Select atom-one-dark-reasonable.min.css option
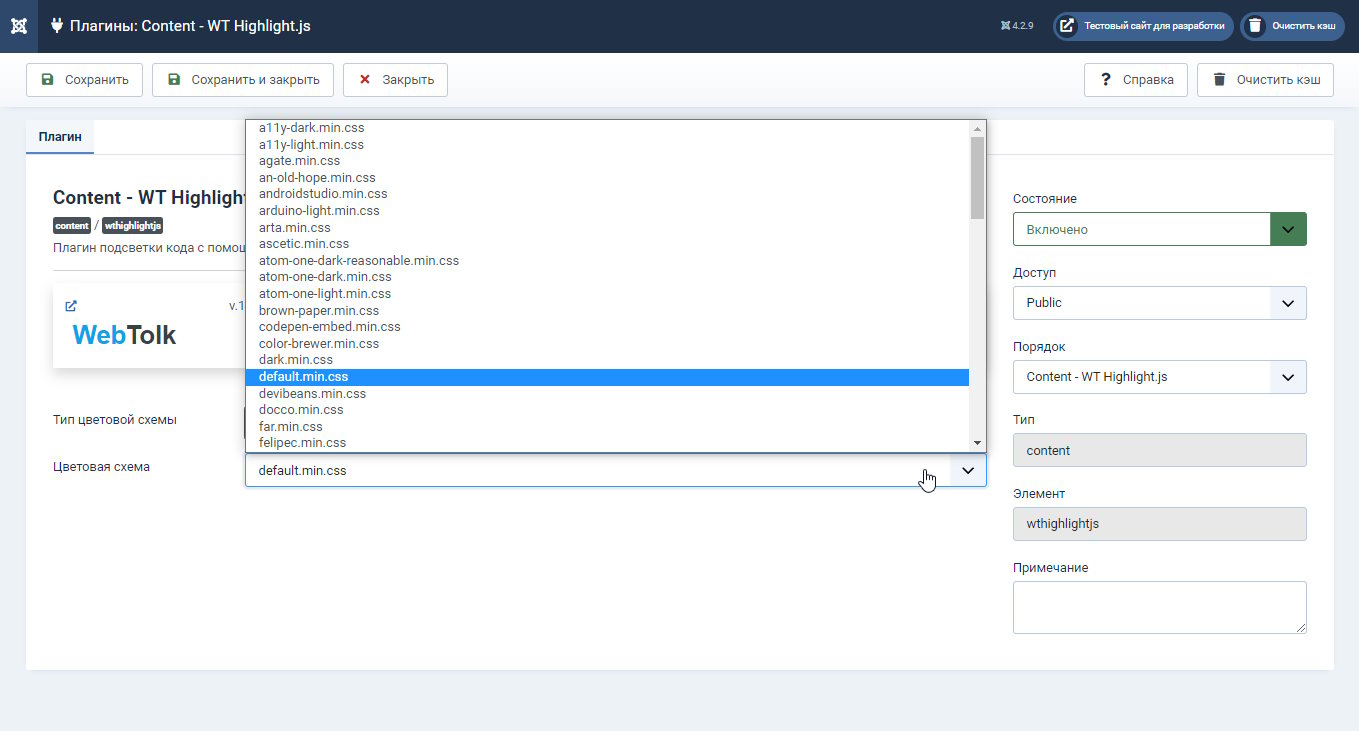 [607, 261]
